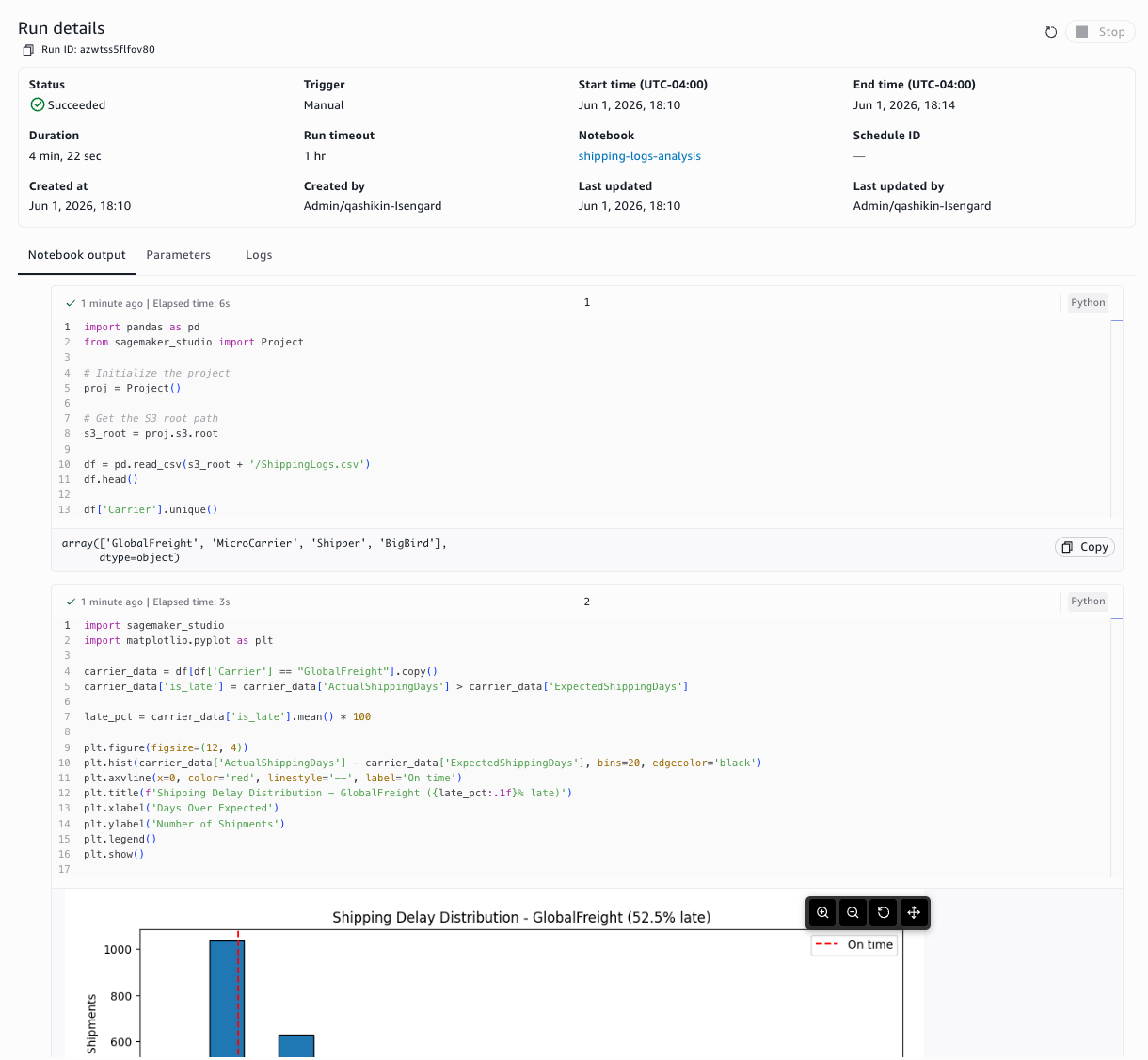Click the refresh run details icon
Screen dimensions: 1148x1060
pos(1051,32)
